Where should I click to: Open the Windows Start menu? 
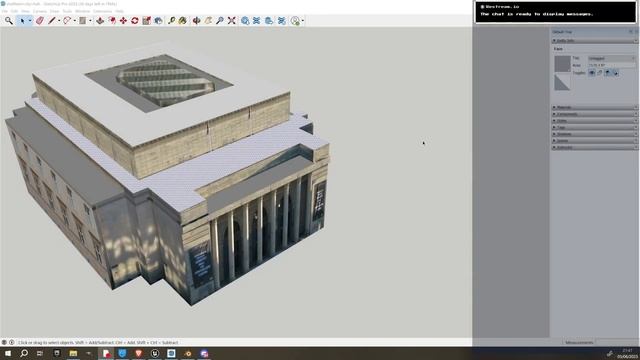pyautogui.click(x=8, y=353)
